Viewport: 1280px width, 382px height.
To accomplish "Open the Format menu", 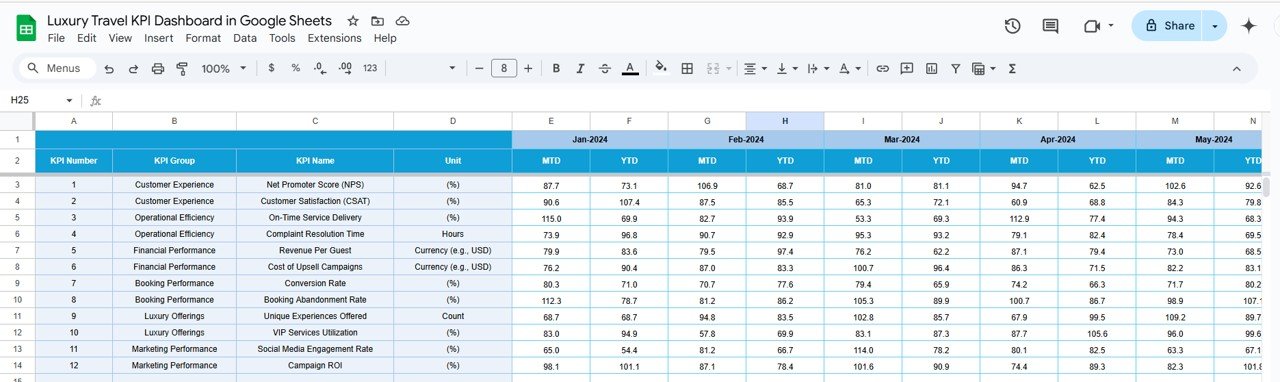I will [x=203, y=38].
